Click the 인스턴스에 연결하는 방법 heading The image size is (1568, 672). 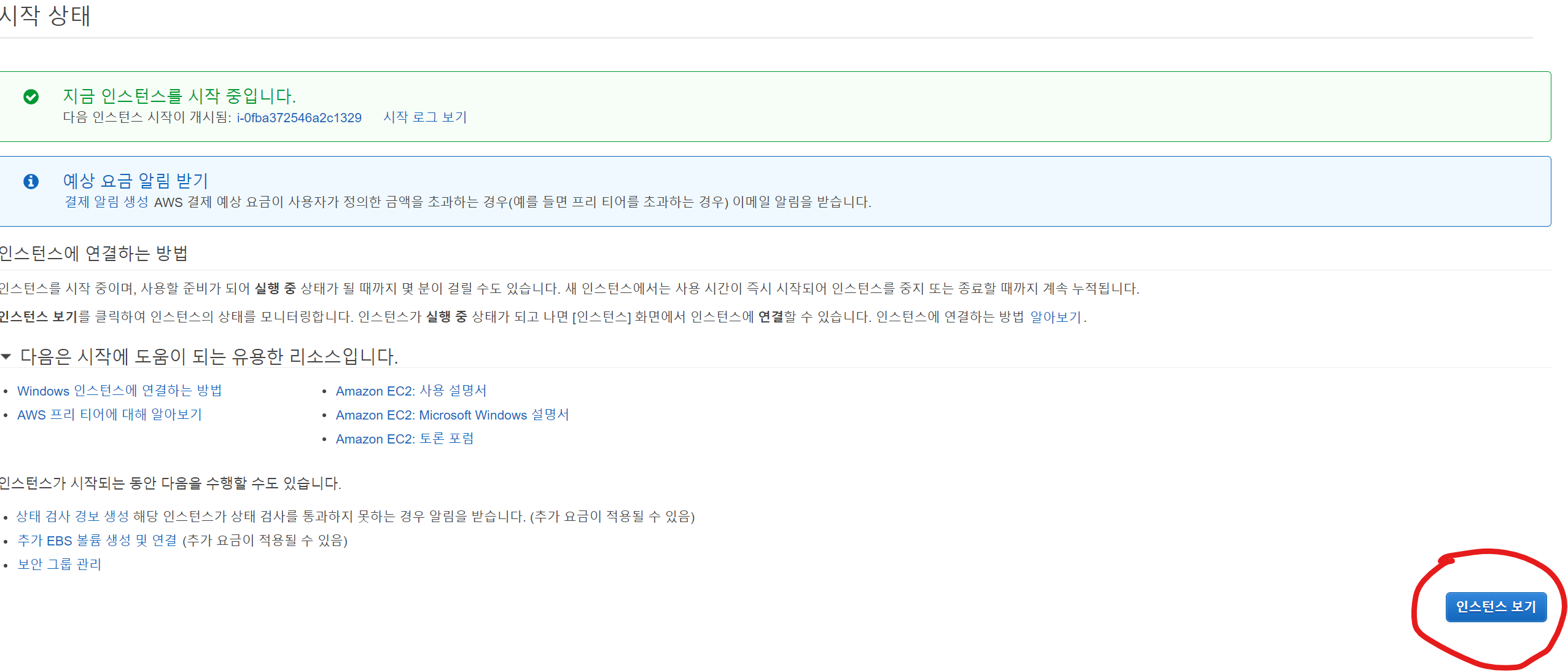tap(93, 253)
